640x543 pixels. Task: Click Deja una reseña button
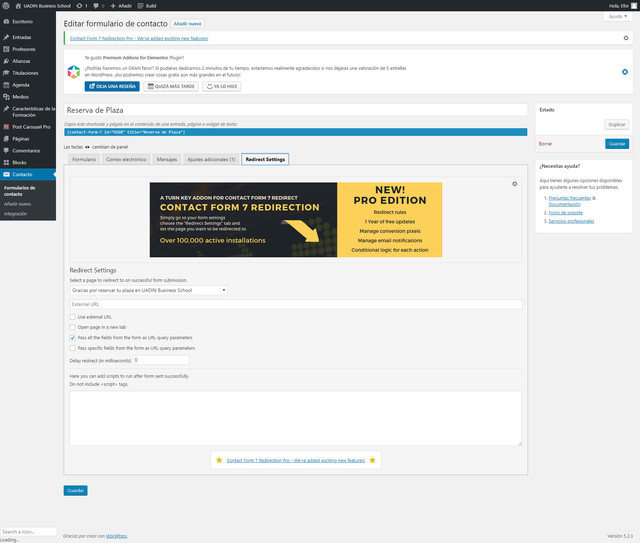(112, 86)
